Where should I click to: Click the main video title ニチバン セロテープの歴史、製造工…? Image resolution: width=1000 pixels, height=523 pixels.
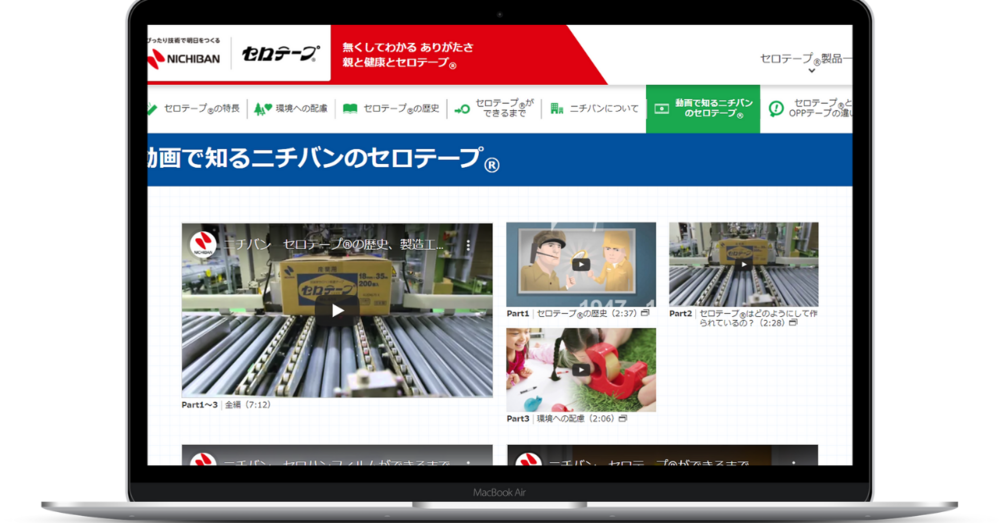333,245
